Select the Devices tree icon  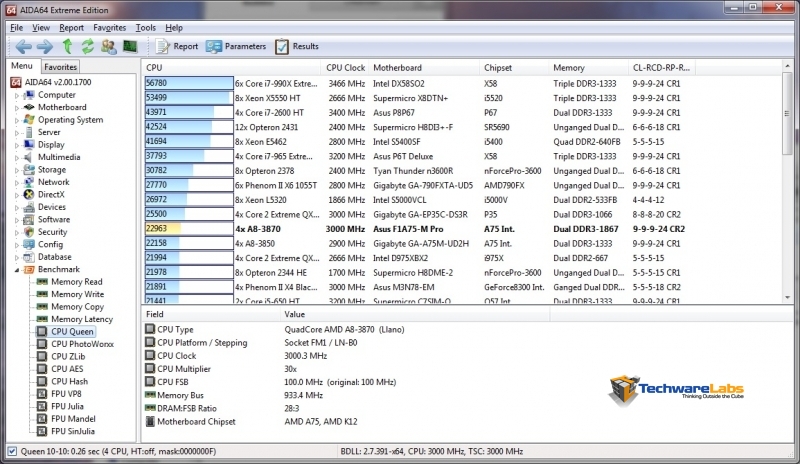pyautogui.click(x=29, y=207)
